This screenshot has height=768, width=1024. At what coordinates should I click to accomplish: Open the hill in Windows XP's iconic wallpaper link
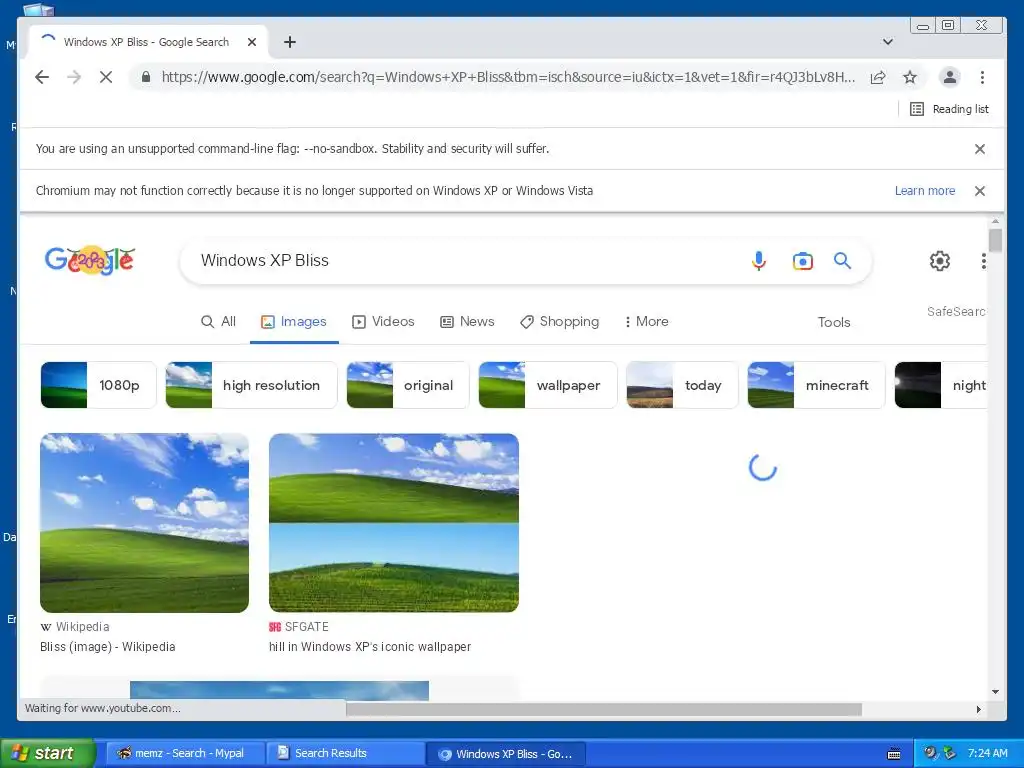[x=370, y=647]
